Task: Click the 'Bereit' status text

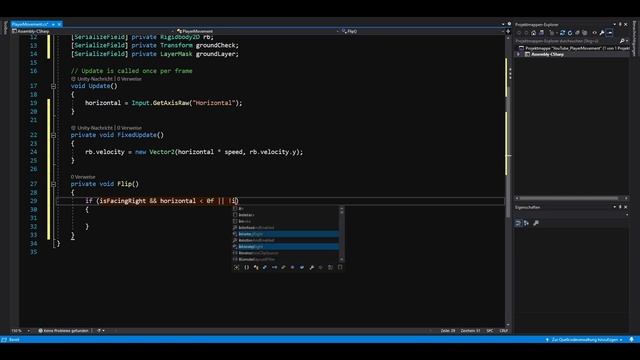Action: pos(14,340)
